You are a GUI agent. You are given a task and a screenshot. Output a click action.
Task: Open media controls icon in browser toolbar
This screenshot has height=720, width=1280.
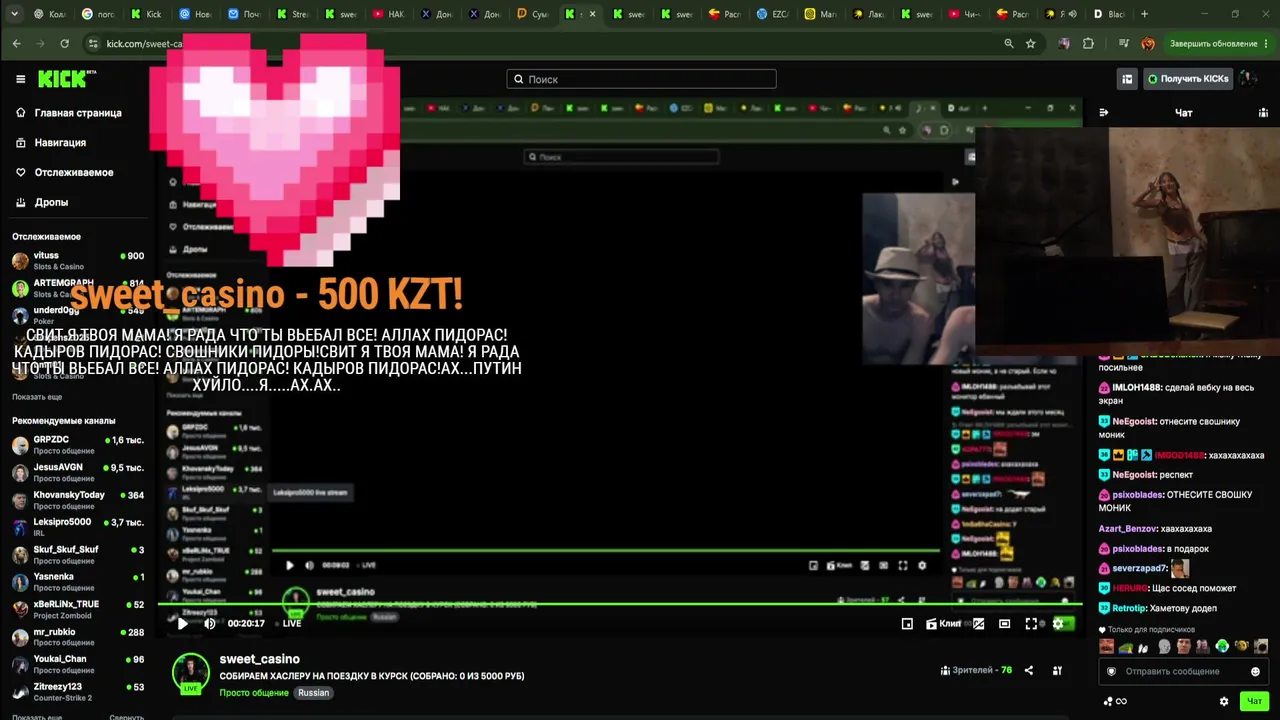tap(1125, 44)
